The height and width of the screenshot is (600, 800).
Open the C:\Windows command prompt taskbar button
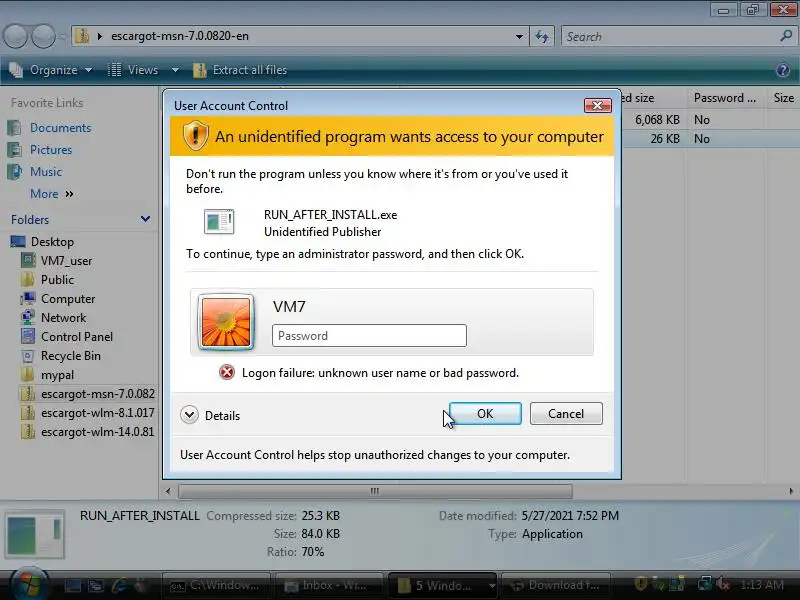[217, 585]
